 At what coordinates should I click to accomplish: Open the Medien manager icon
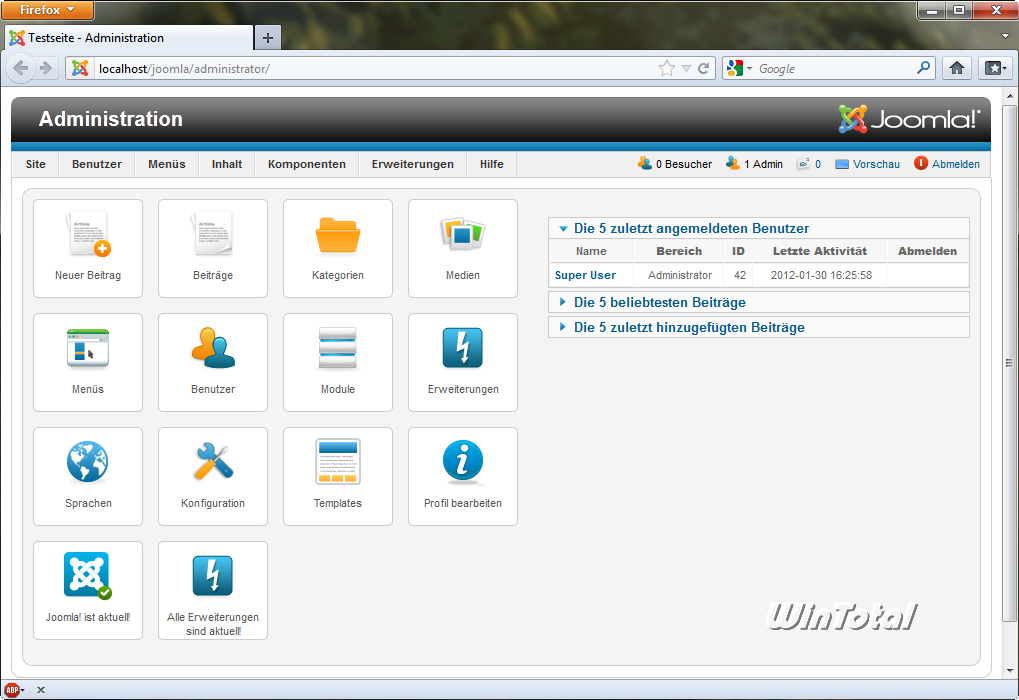(463, 248)
